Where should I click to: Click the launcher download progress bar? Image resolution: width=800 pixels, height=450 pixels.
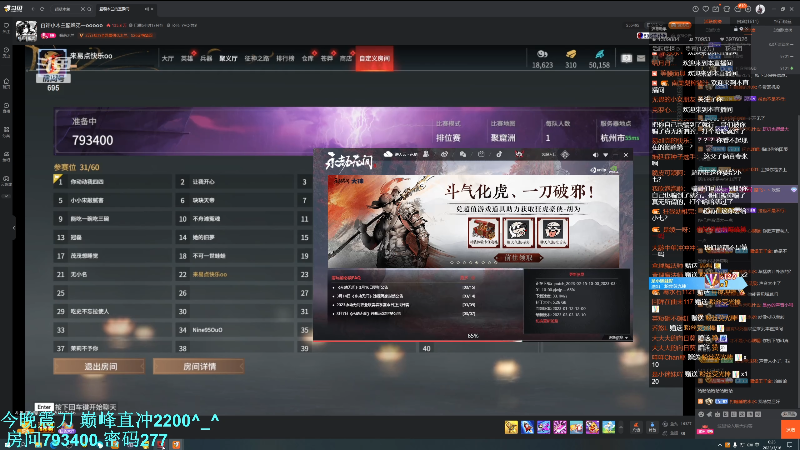(473, 341)
